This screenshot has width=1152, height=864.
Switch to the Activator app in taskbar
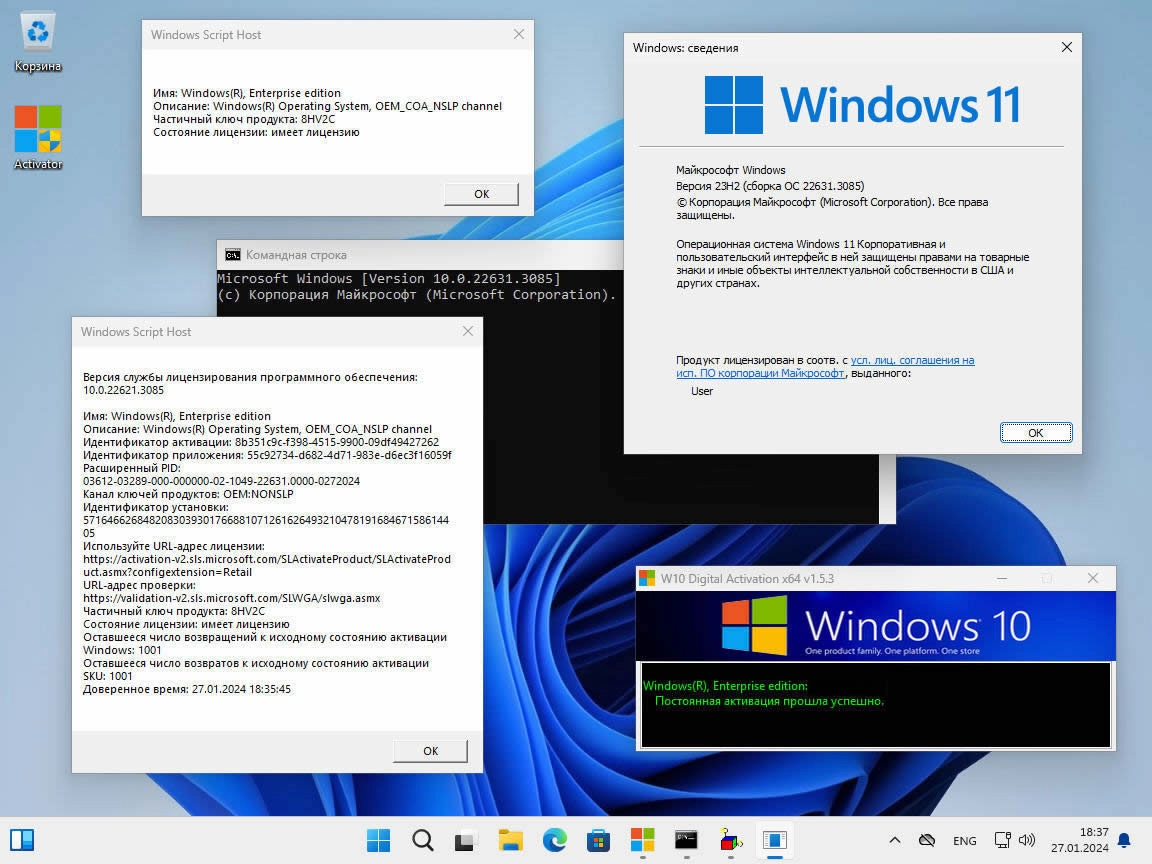pos(642,840)
